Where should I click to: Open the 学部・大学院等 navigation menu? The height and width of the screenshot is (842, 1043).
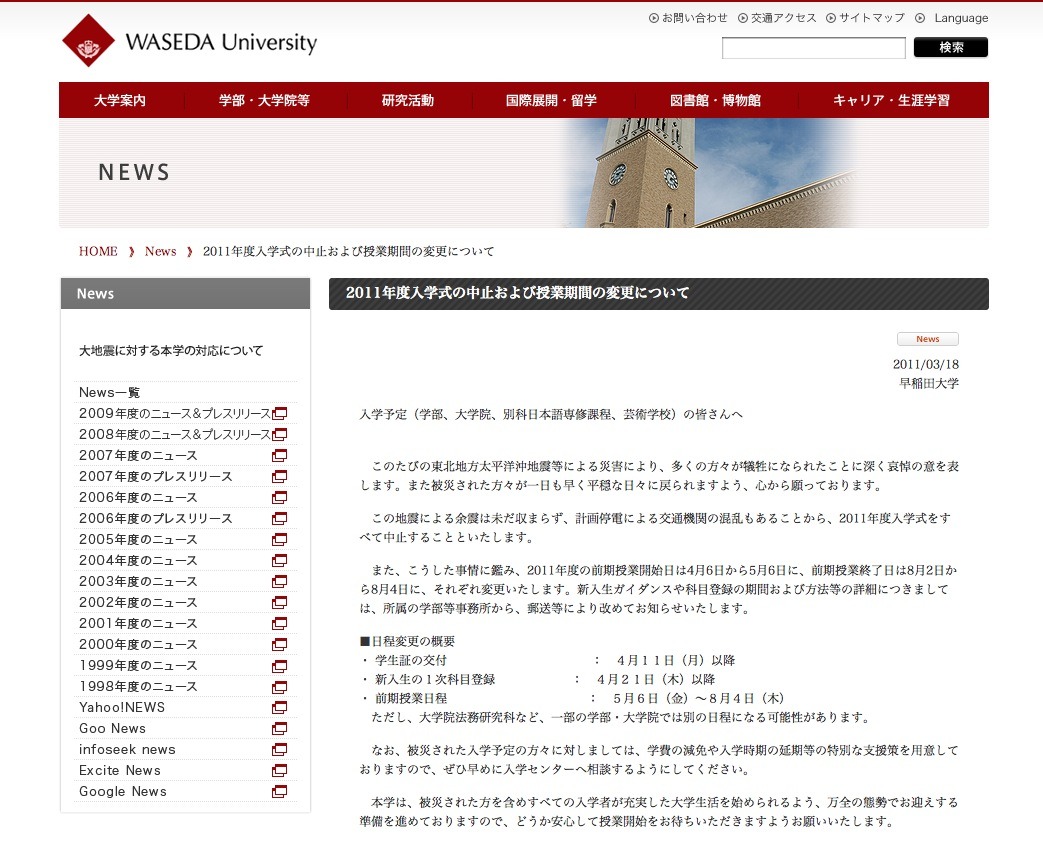click(x=264, y=99)
